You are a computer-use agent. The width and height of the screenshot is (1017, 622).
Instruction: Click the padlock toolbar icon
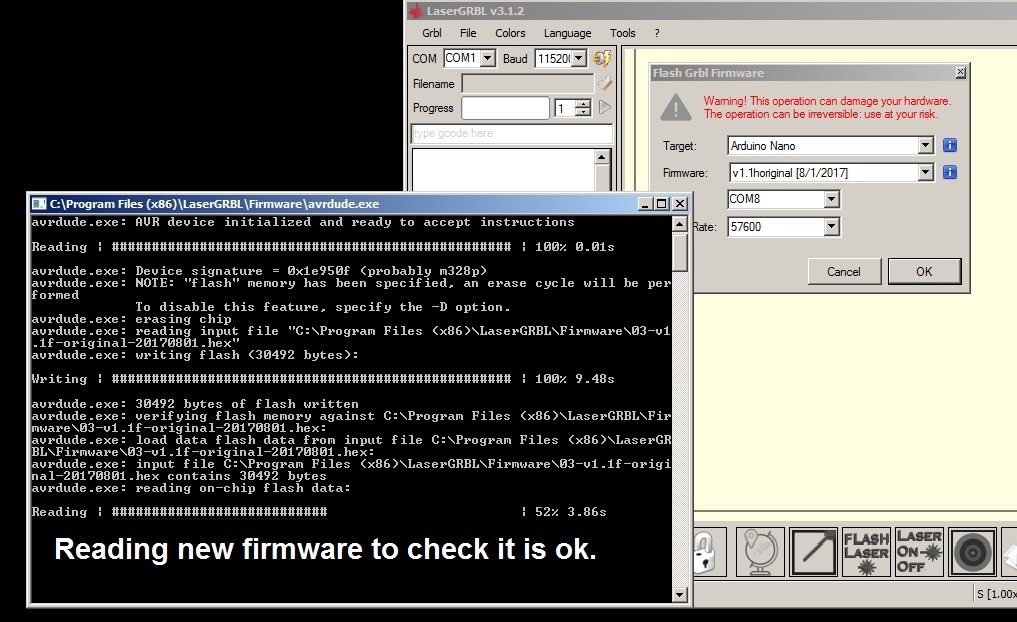point(710,553)
